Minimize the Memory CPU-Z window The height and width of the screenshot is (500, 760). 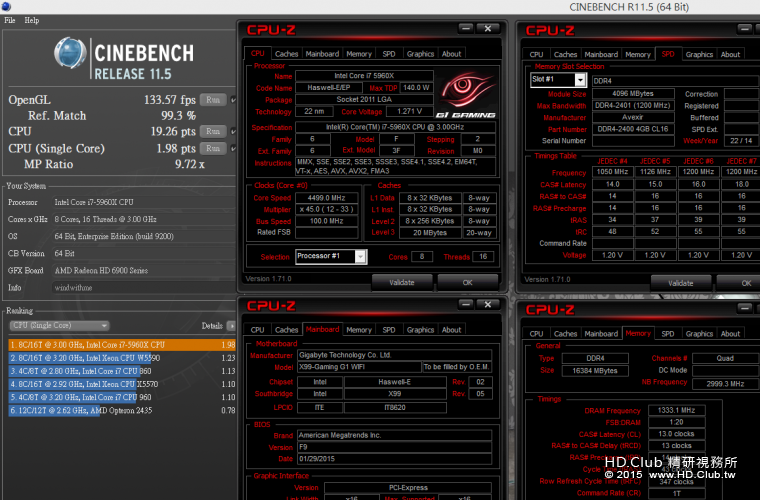coord(744,308)
